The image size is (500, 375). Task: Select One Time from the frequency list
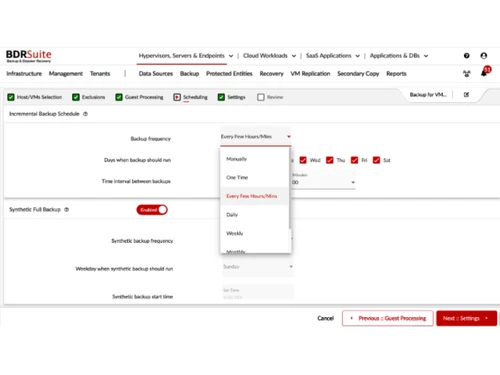(x=255, y=177)
